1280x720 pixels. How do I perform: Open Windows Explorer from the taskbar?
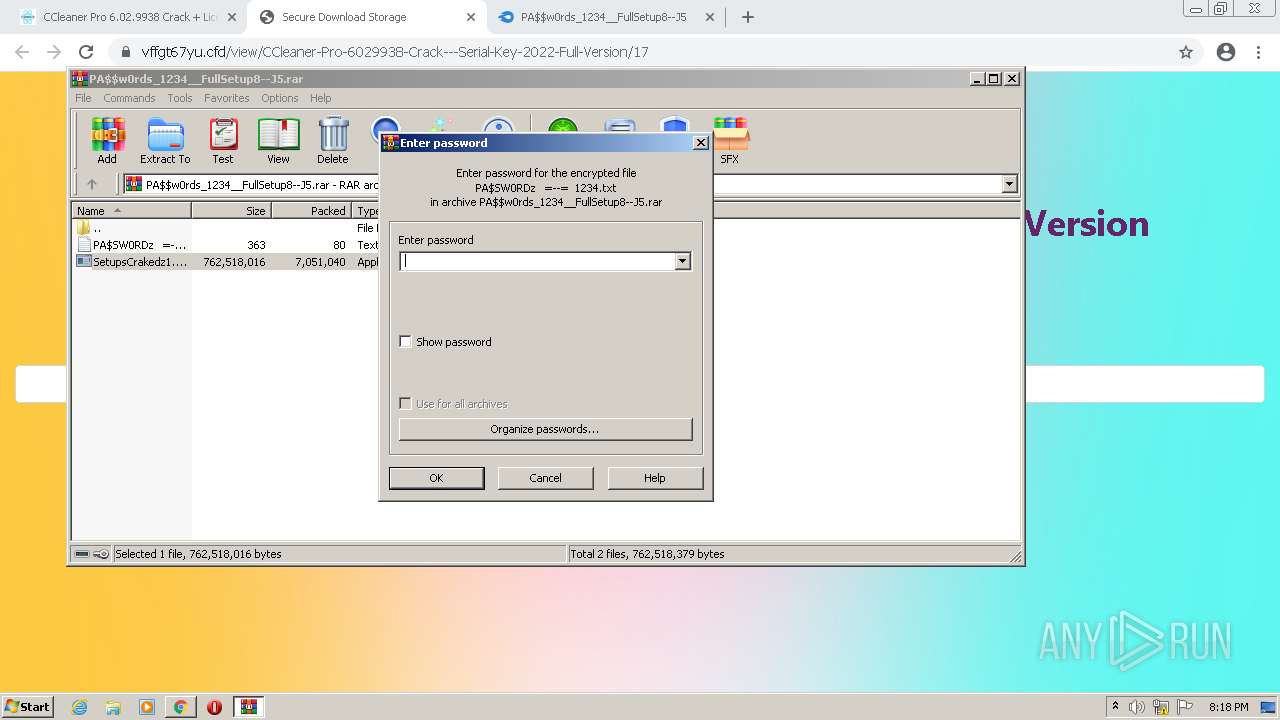point(113,707)
